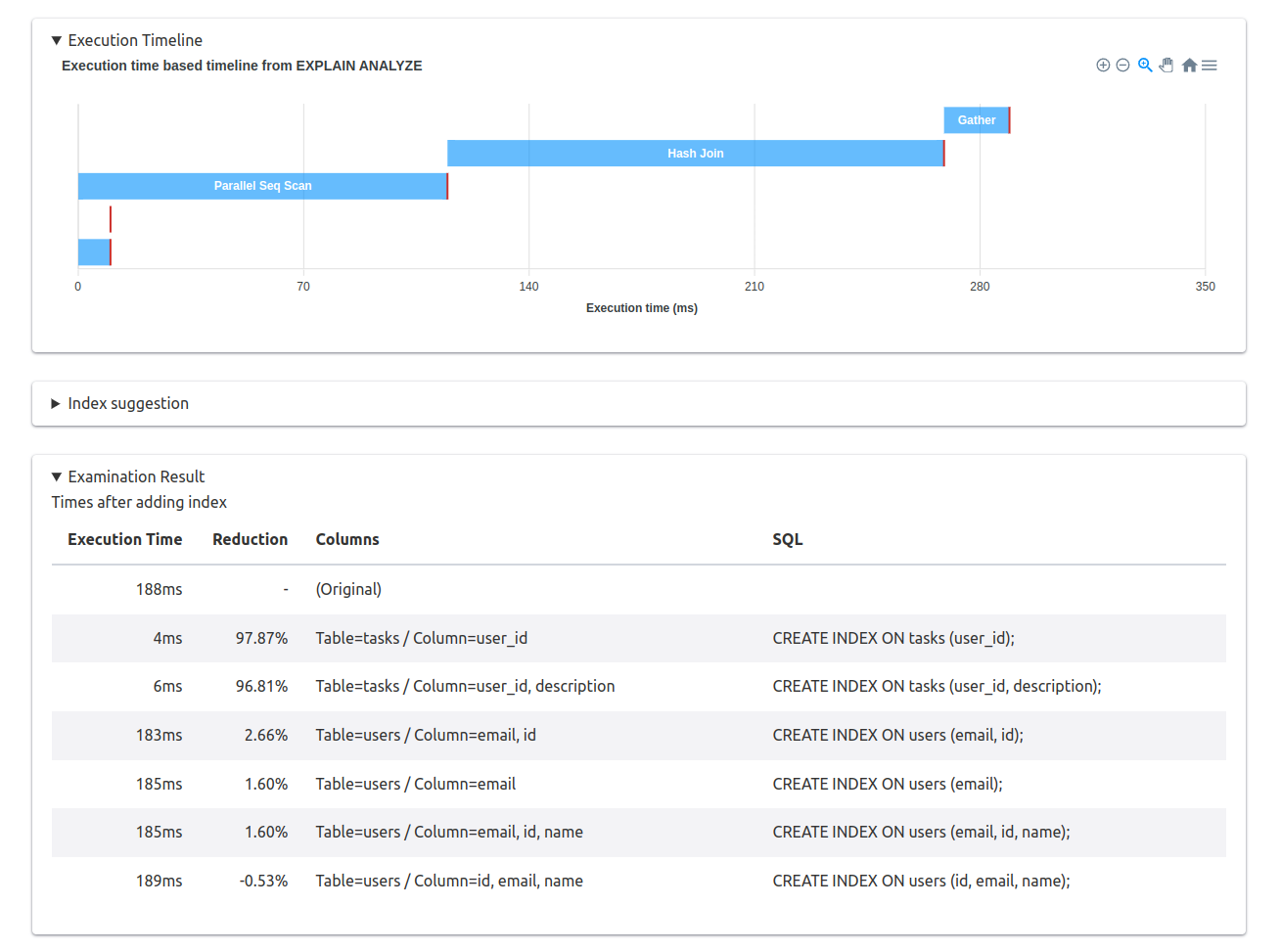Click the Execution Time column header
Viewport: 1281px width, 952px height.
125,539
